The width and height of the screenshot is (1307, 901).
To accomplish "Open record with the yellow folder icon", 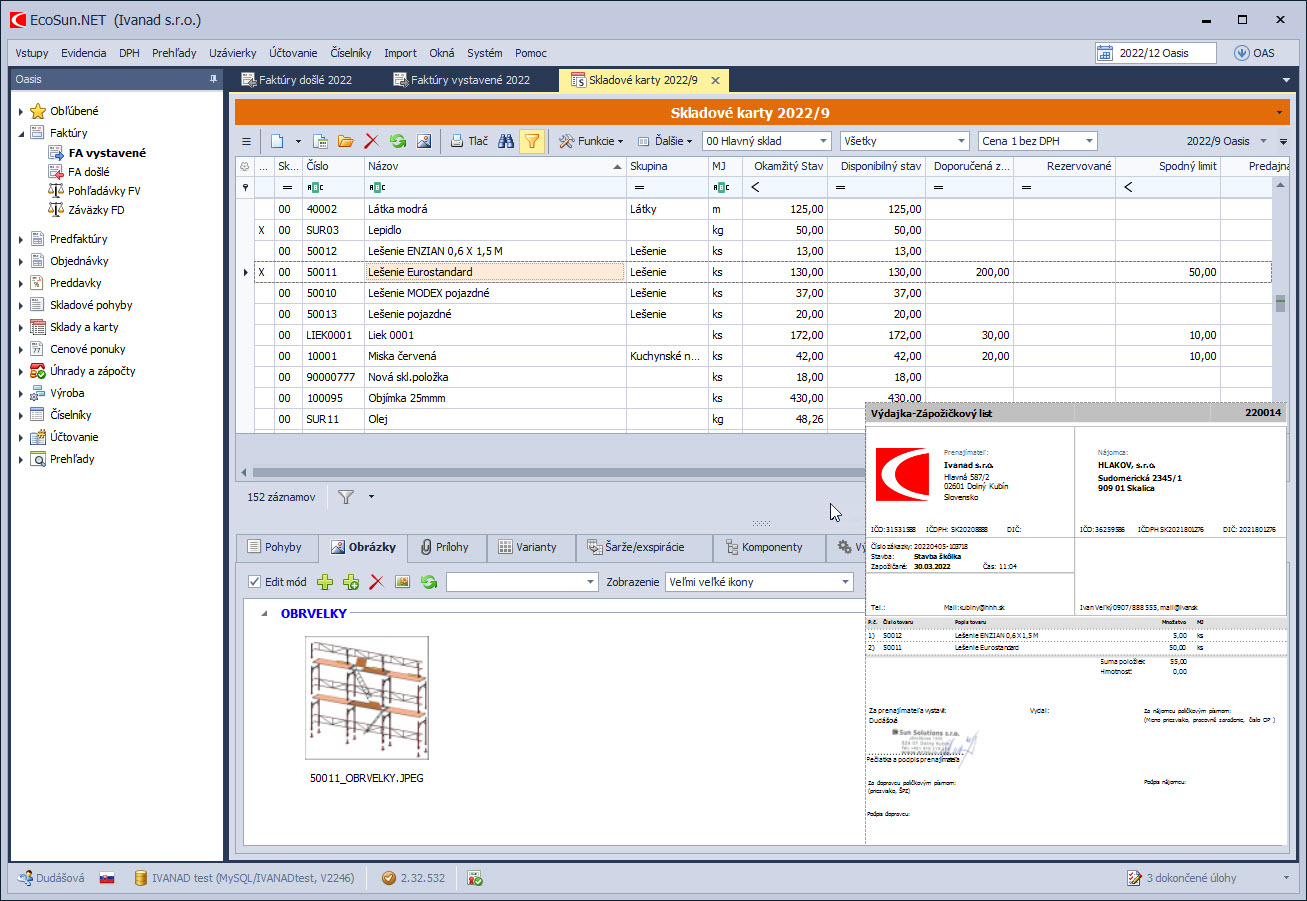I will (345, 141).
